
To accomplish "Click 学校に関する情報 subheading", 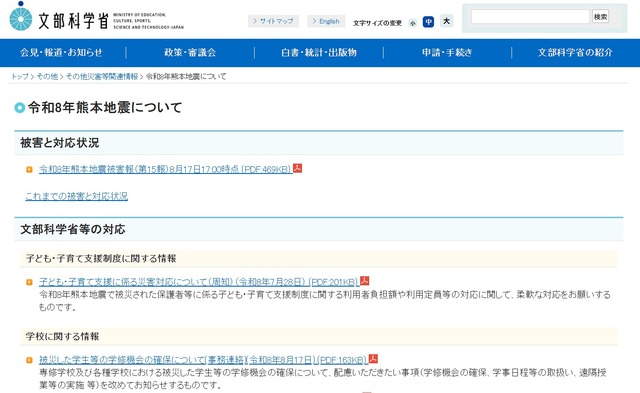I will pyautogui.click(x=62, y=336).
